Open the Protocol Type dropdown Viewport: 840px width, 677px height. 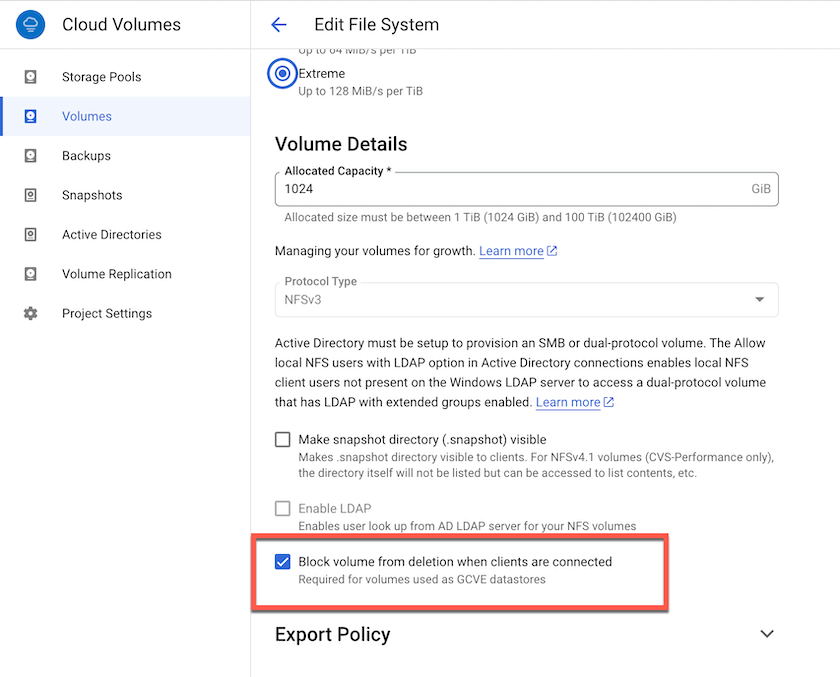(x=526, y=298)
